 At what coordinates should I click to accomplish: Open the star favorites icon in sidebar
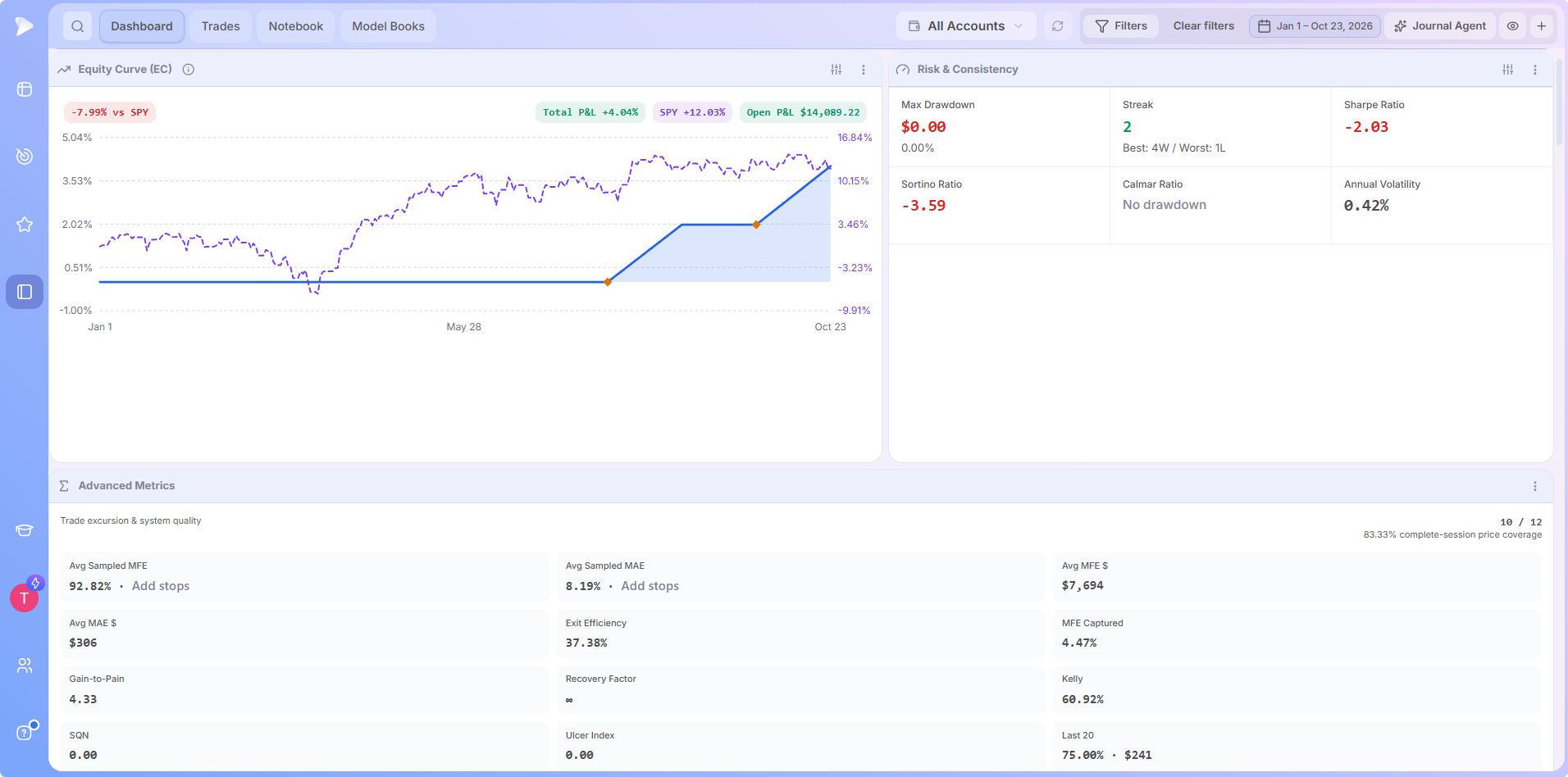pyautogui.click(x=25, y=224)
